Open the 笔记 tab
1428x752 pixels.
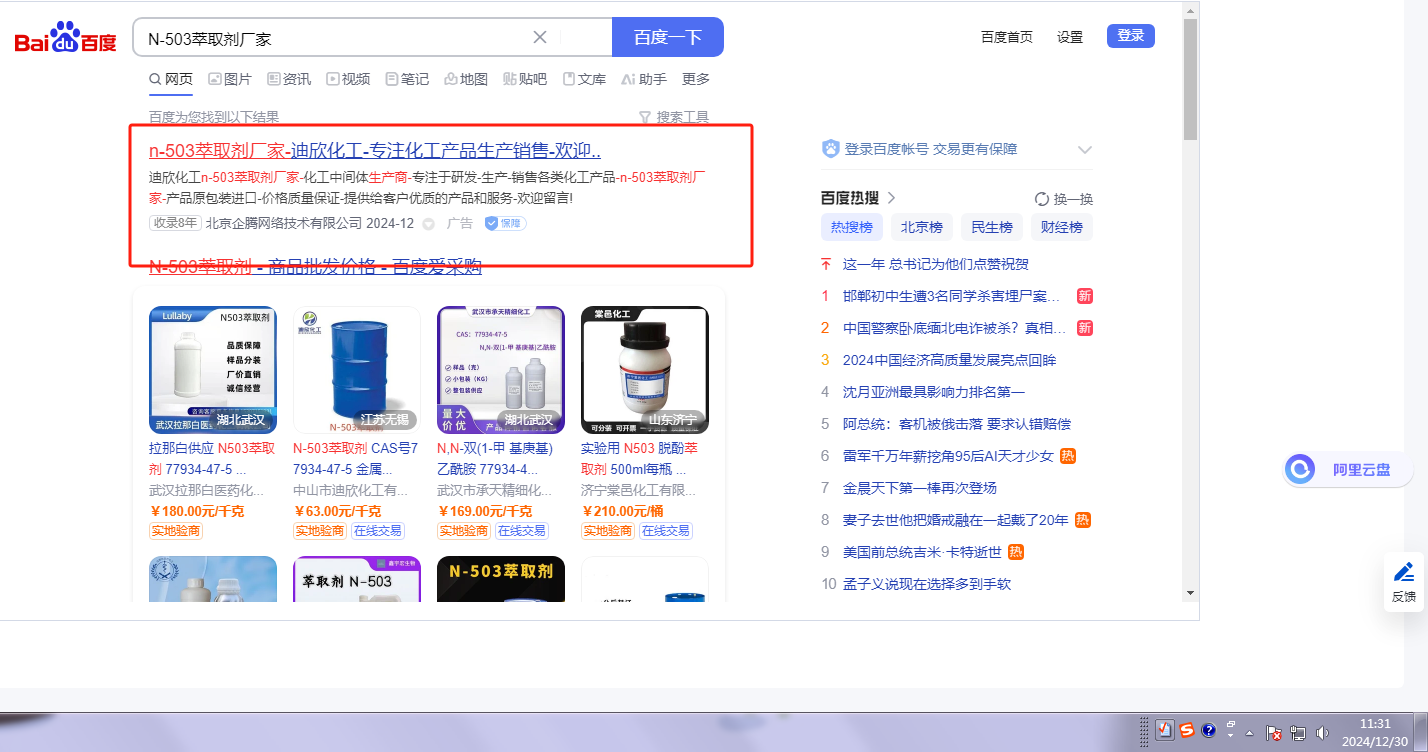(407, 79)
